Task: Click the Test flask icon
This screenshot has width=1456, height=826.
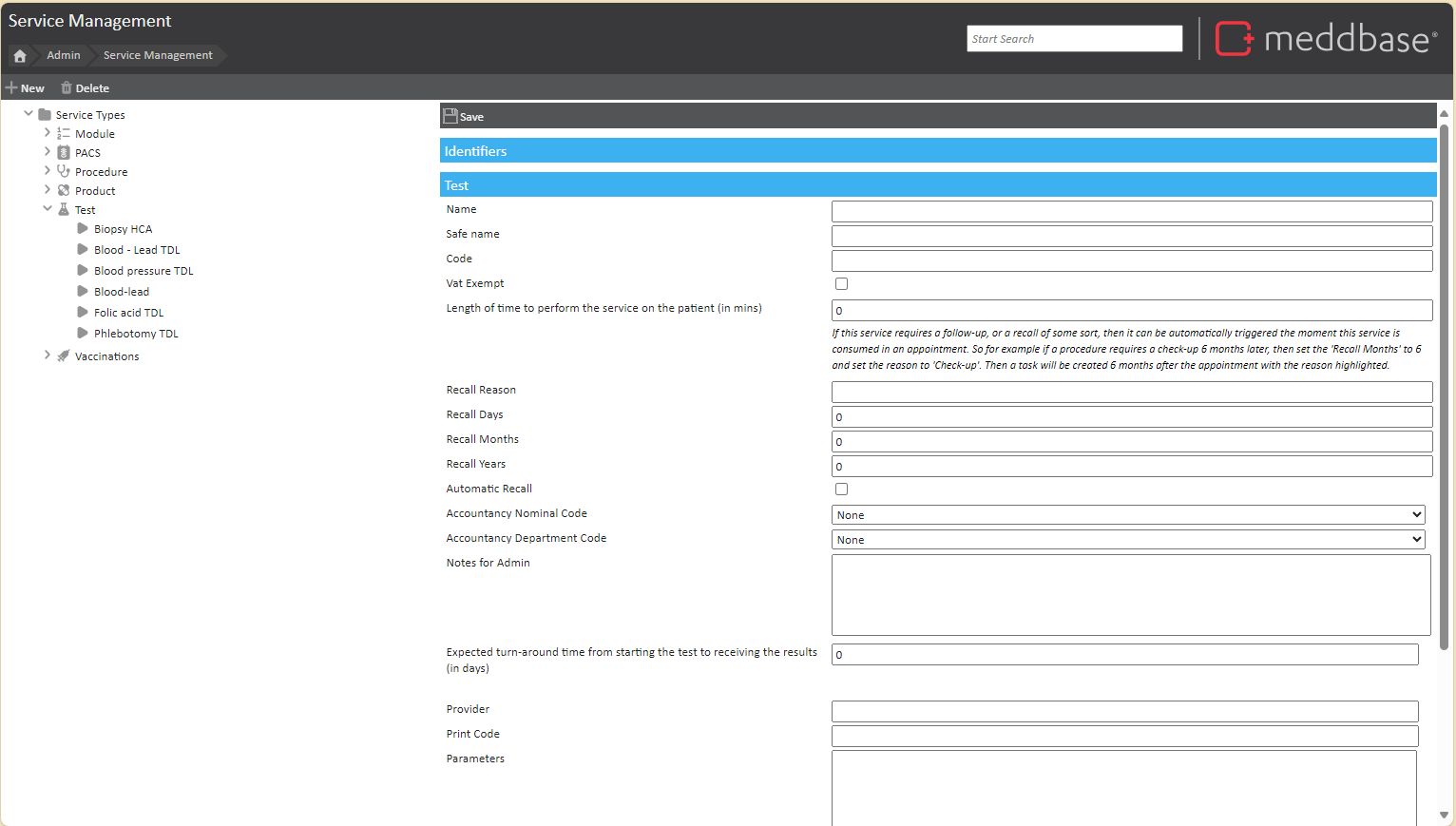Action: [x=64, y=210]
